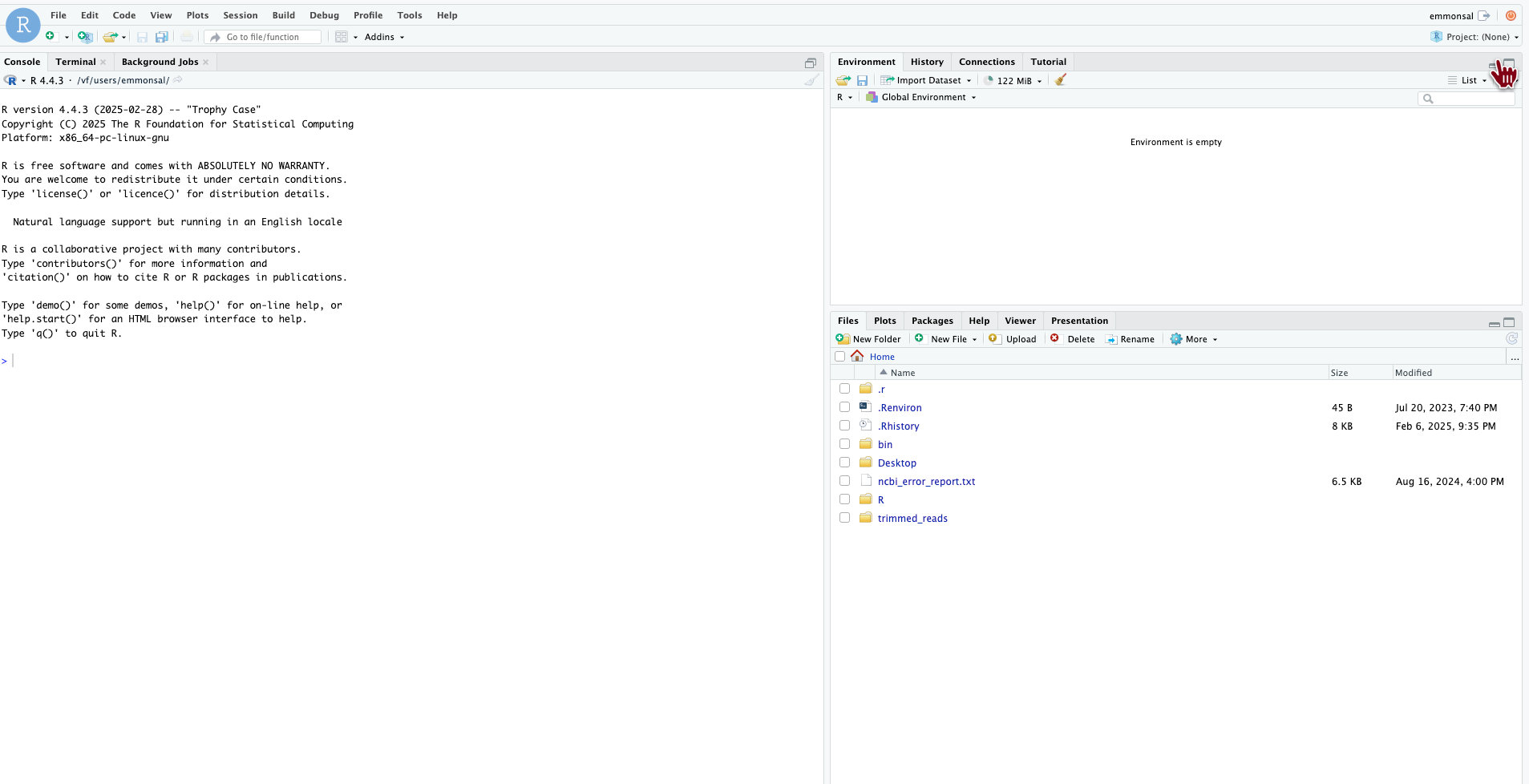Check the select-all box above file list

pos(839,356)
